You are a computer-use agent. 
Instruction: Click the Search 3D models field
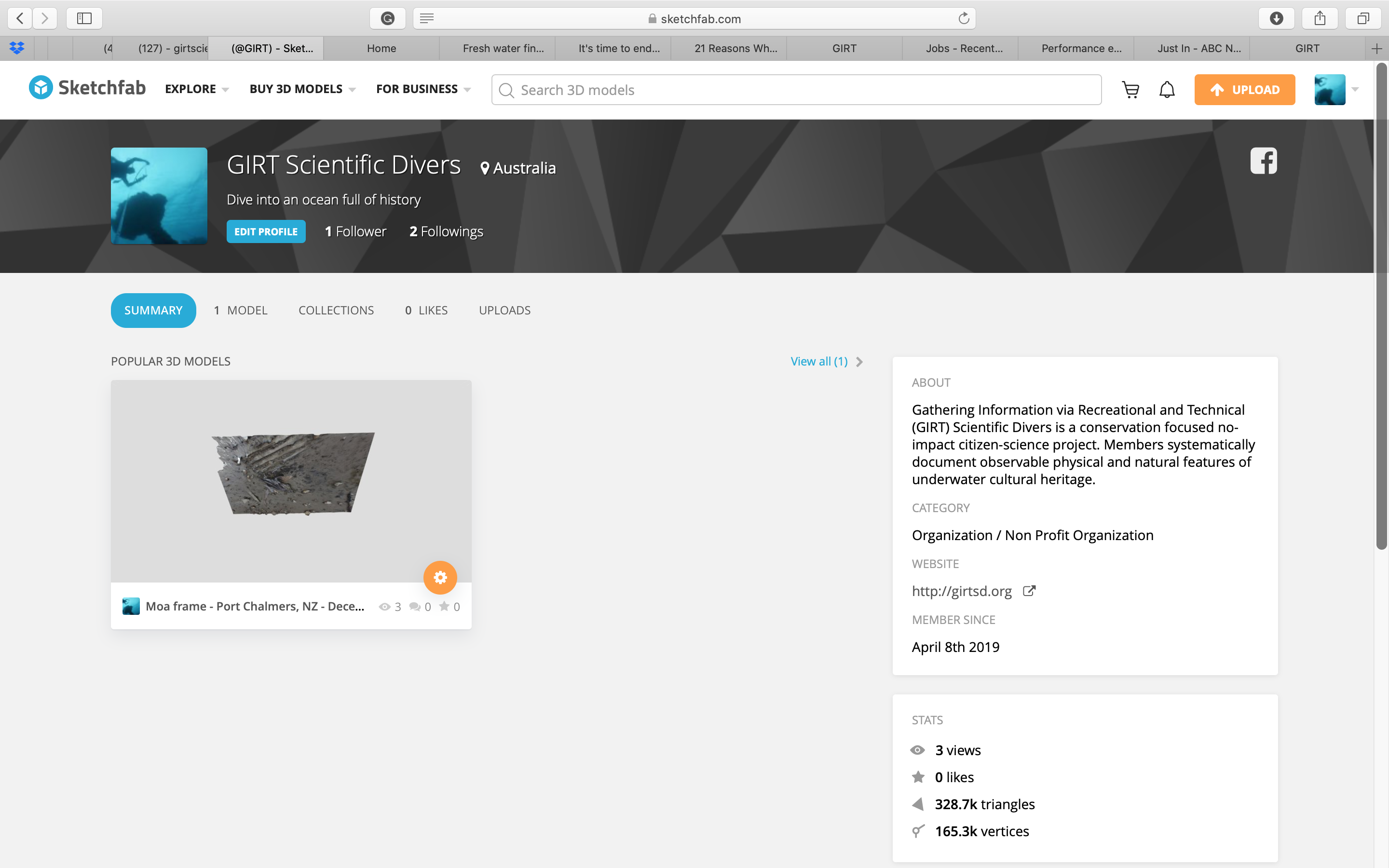pyautogui.click(x=796, y=90)
